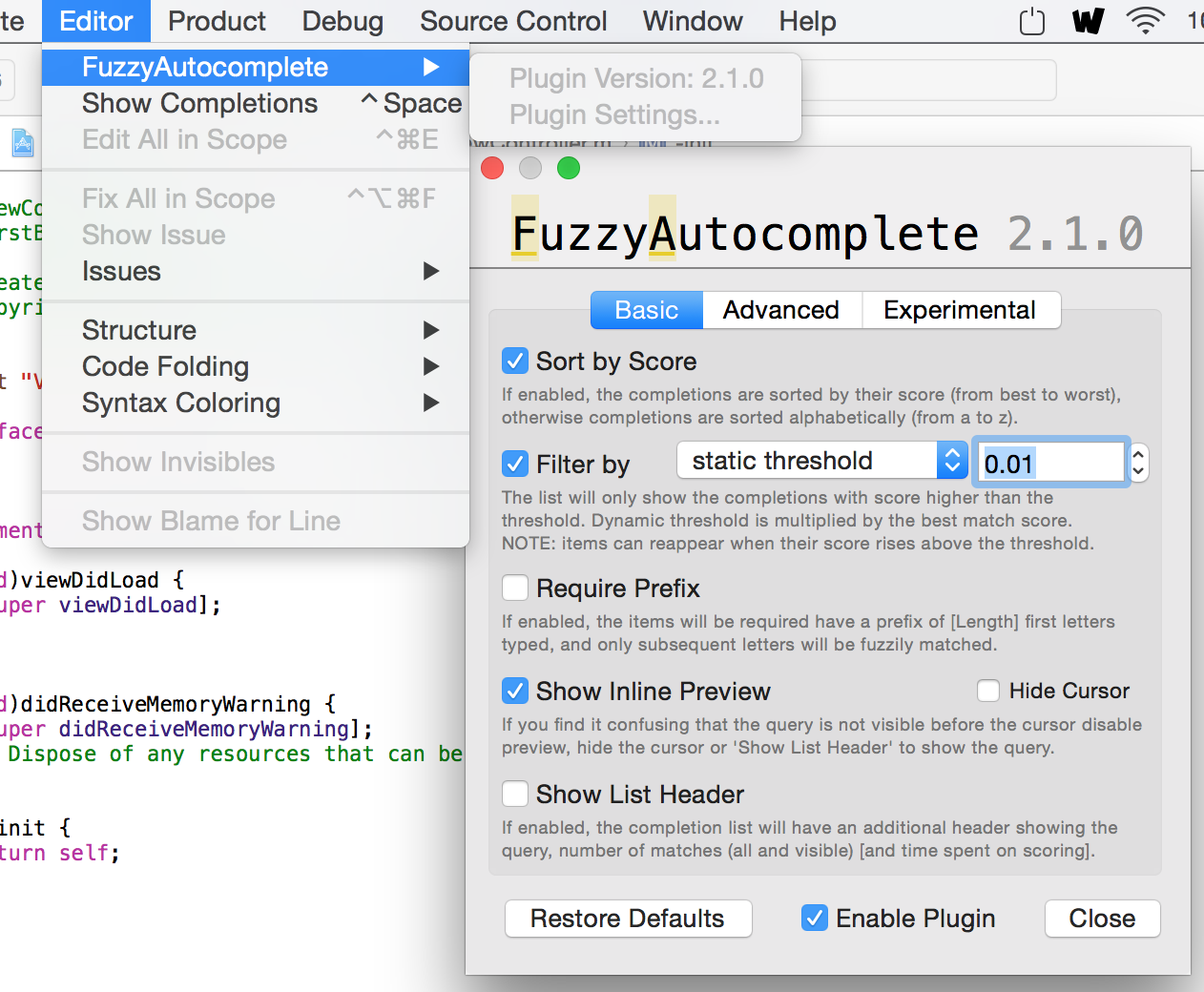
Task: Click the threshold stepper arrows
Action: (x=1138, y=463)
